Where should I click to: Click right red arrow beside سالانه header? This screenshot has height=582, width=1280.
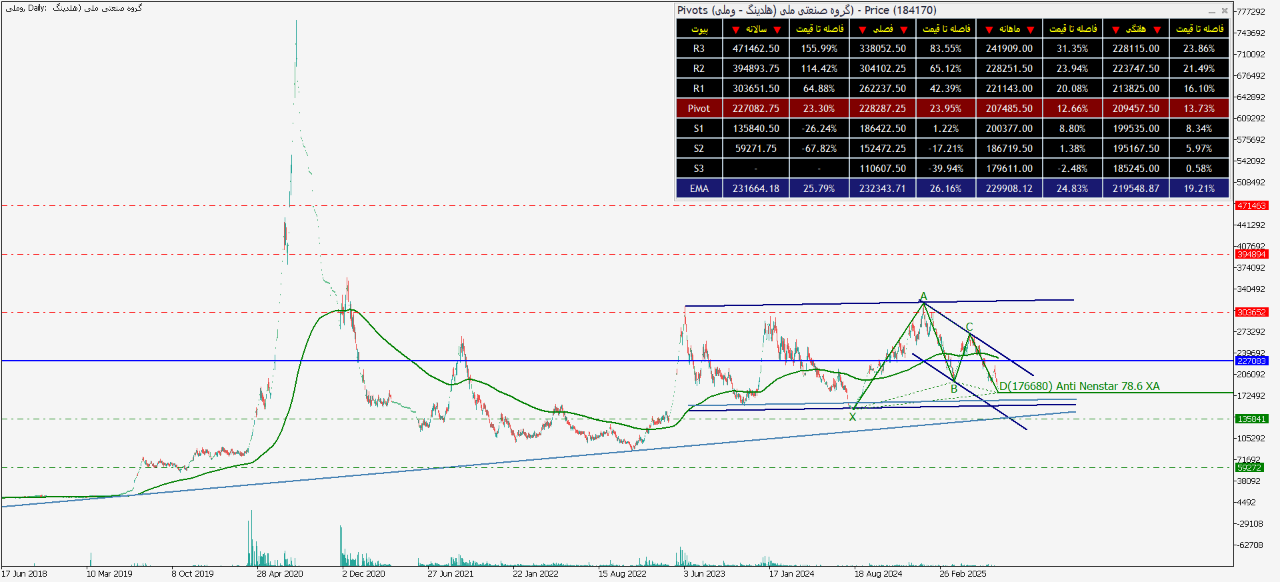click(x=776, y=29)
